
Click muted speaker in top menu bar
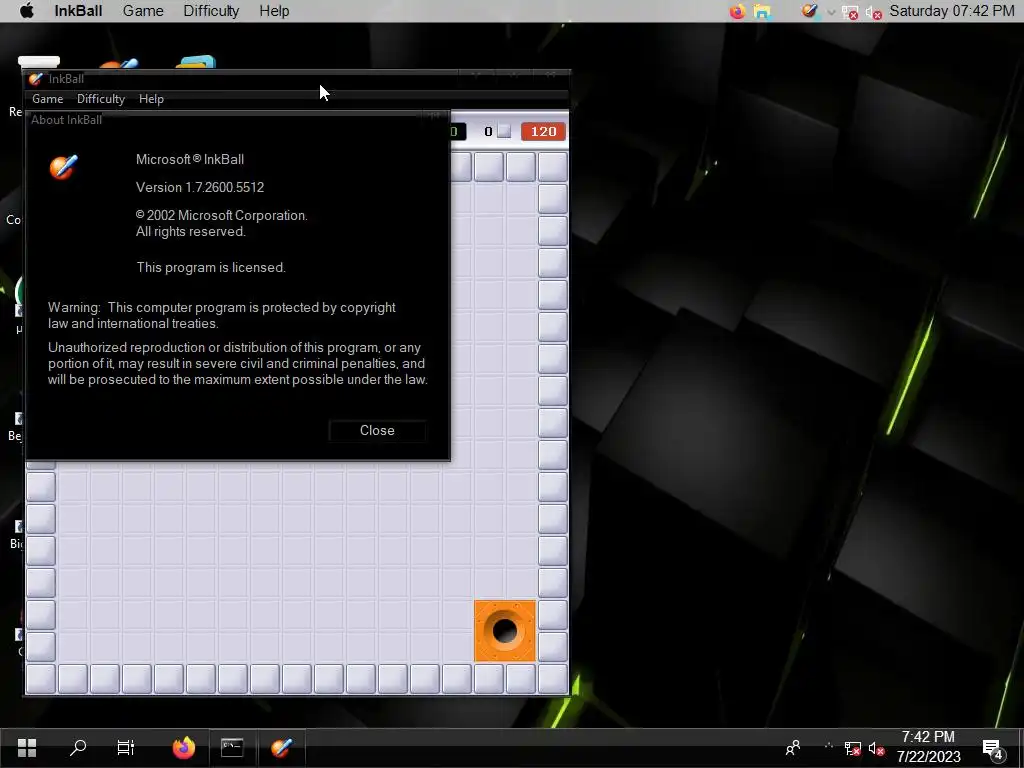(x=874, y=12)
